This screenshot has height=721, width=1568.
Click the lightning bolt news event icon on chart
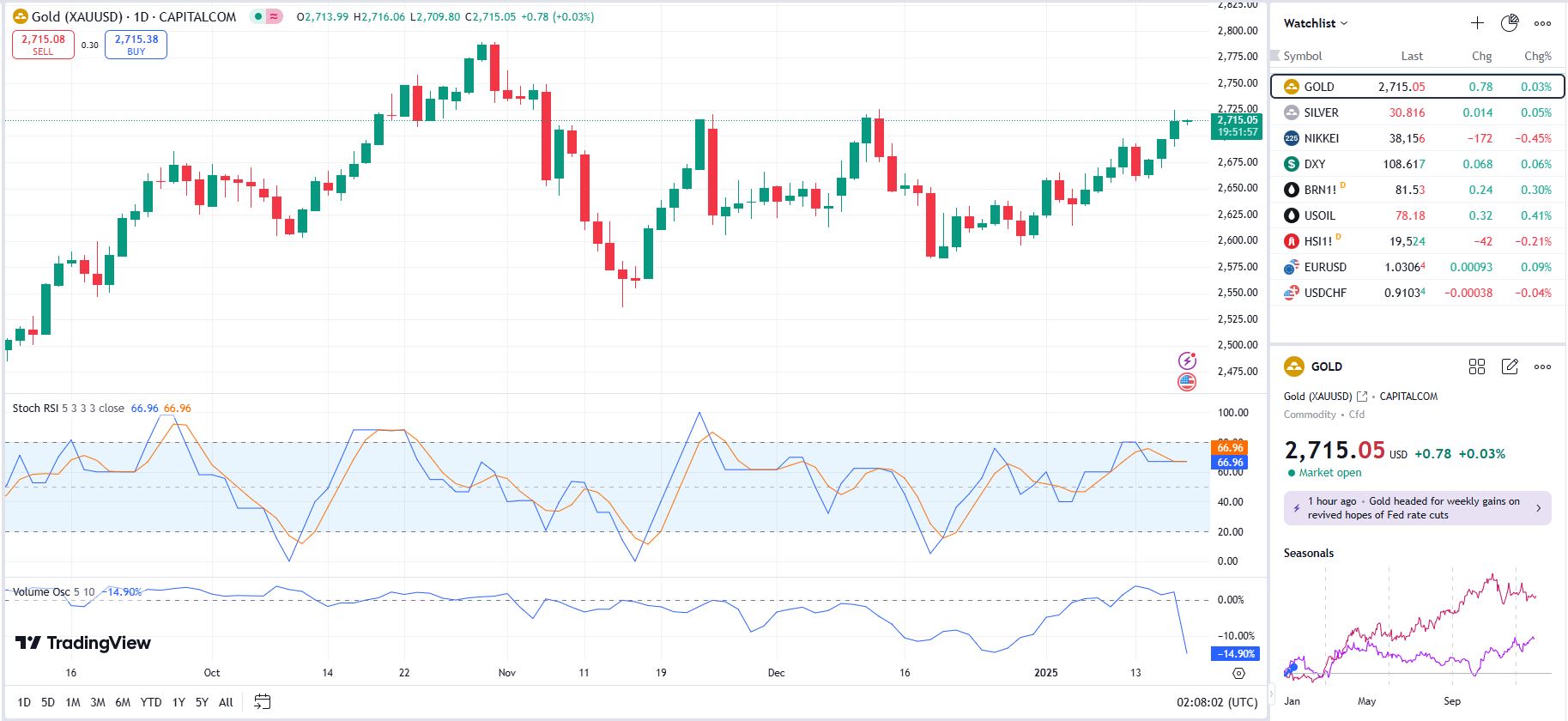point(1187,360)
